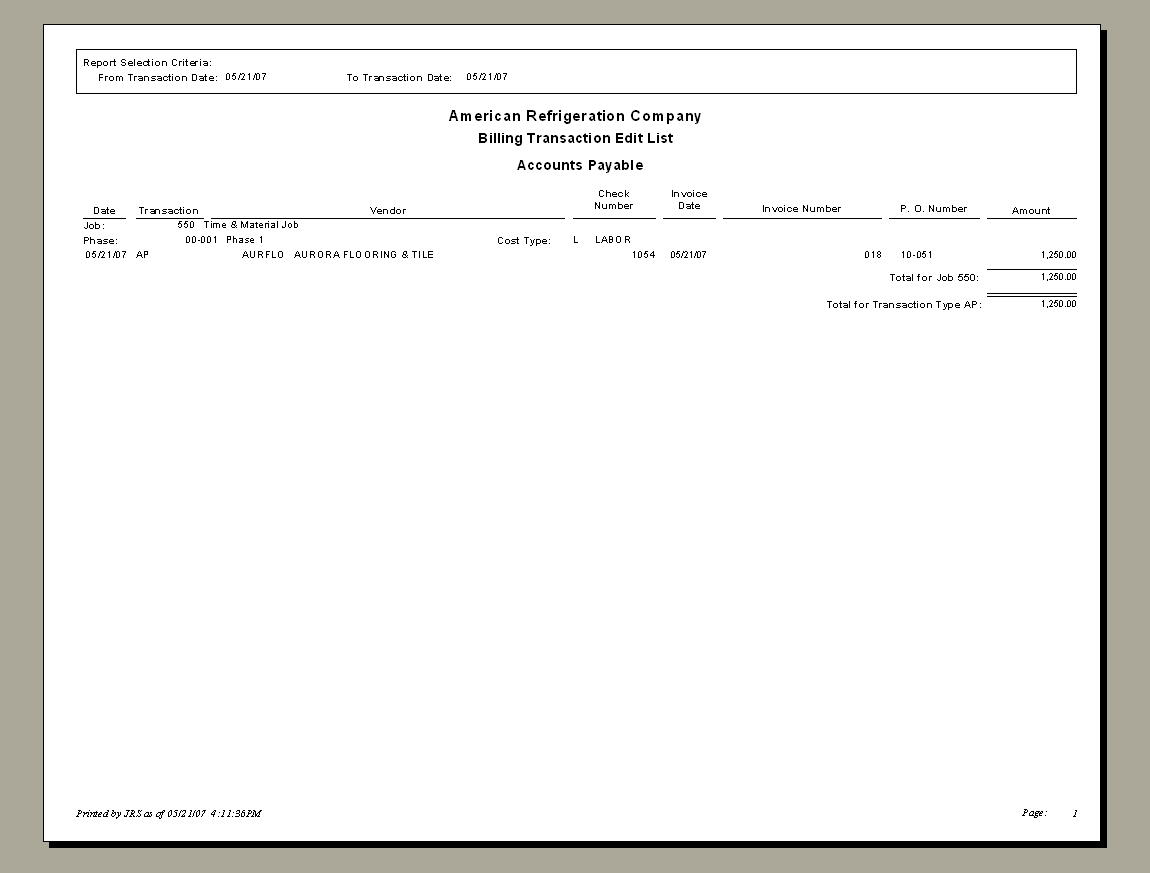Screen dimensions: 1150x873
Task: Click the cost type code 'L'
Action: click(x=576, y=239)
